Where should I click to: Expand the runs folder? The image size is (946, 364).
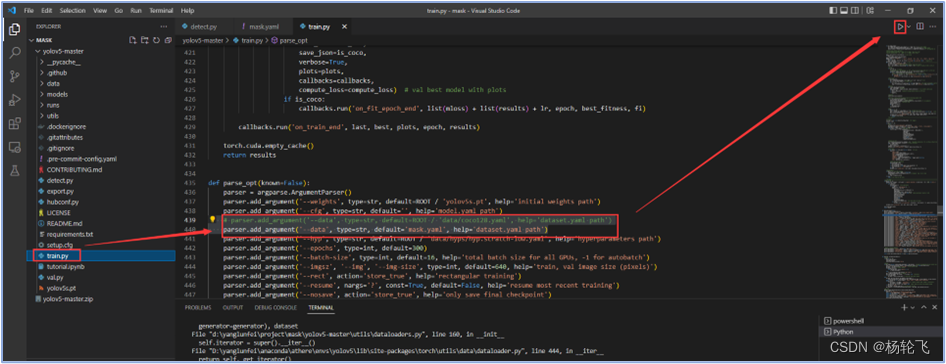(x=53, y=105)
